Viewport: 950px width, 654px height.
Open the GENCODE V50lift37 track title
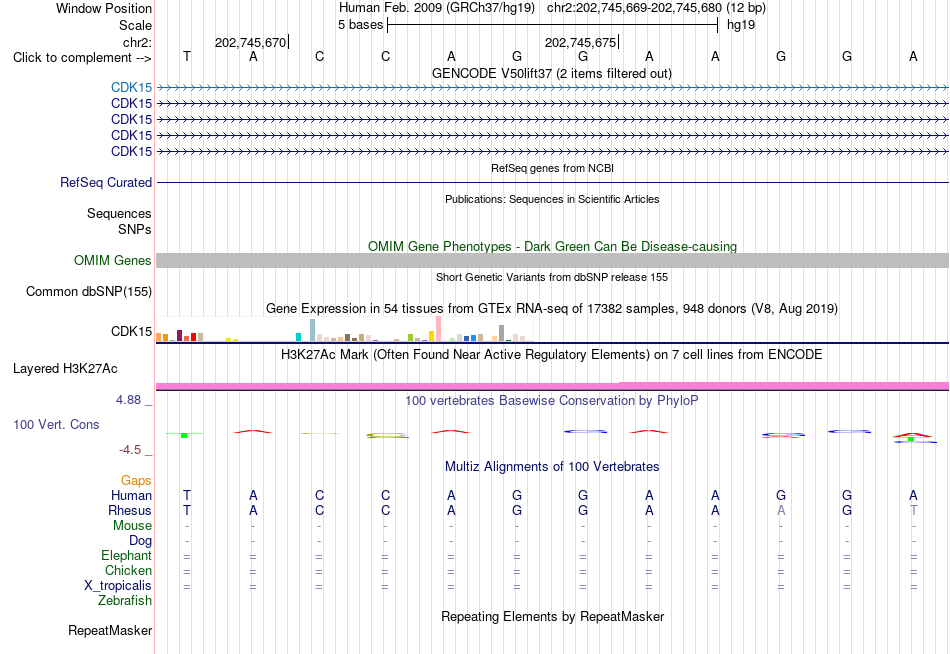point(551,73)
